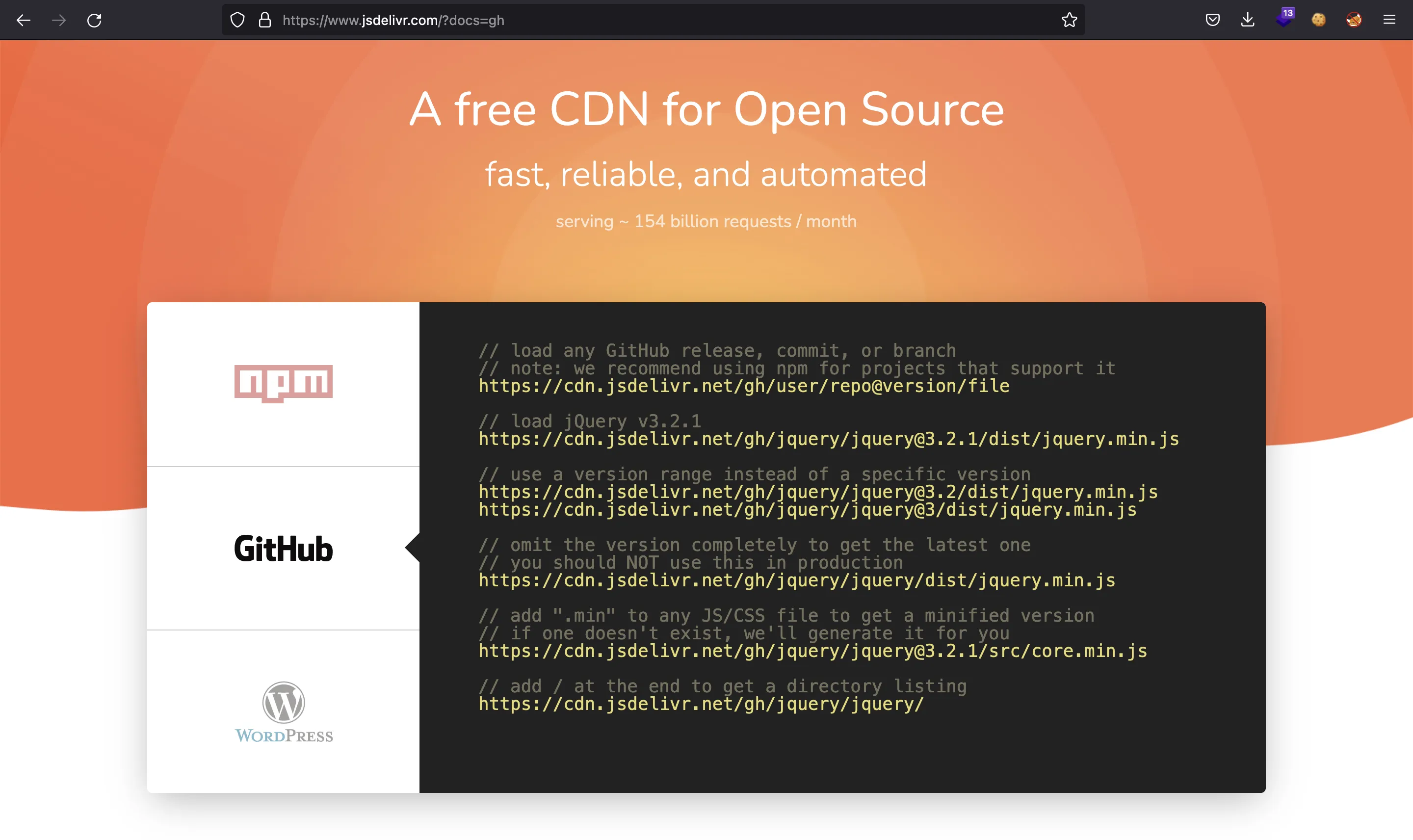Click the 'should NOT use this in production' comment
The height and width of the screenshot is (840, 1413).
[690, 563]
